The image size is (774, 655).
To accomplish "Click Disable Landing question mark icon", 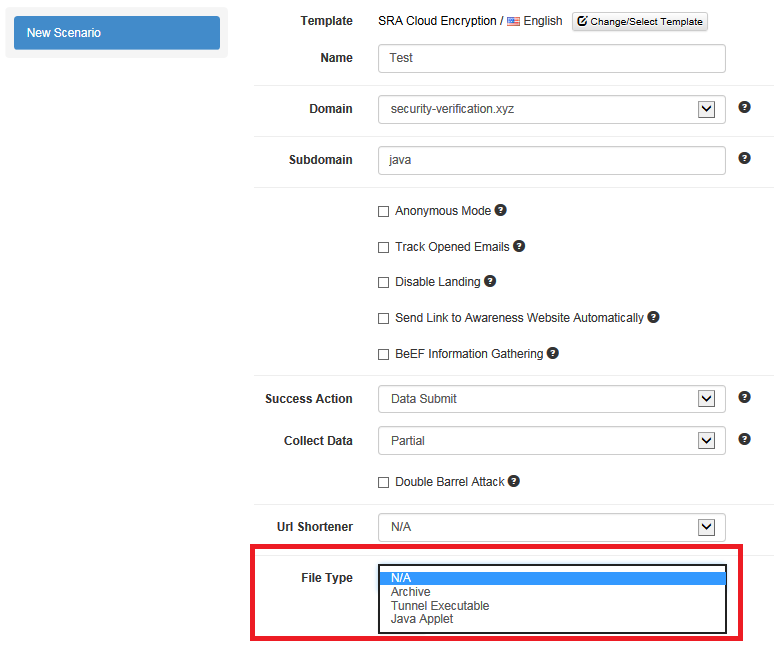I will coord(490,281).
